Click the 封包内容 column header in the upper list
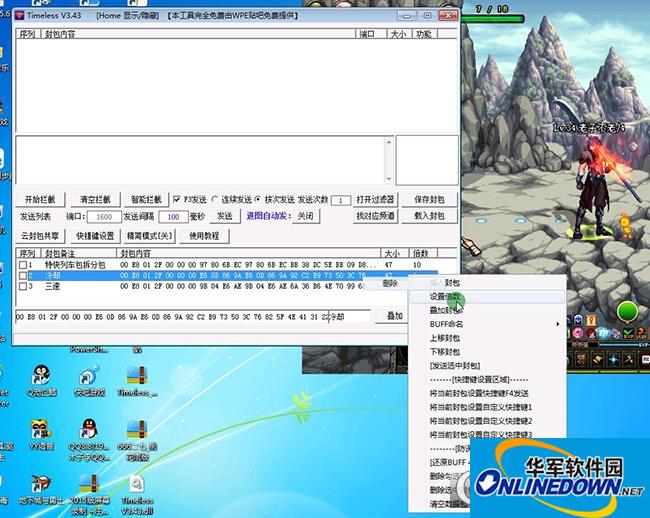Screen dimensions: 650x518 coord(199,34)
